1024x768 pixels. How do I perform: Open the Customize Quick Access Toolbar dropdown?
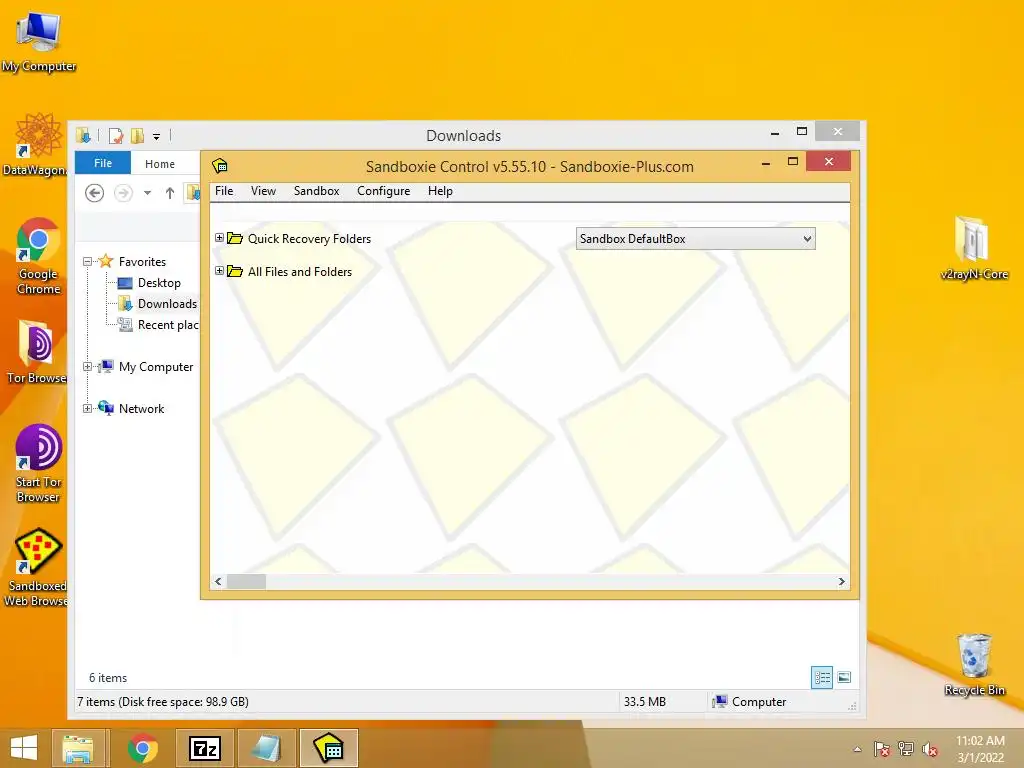[x=157, y=136]
